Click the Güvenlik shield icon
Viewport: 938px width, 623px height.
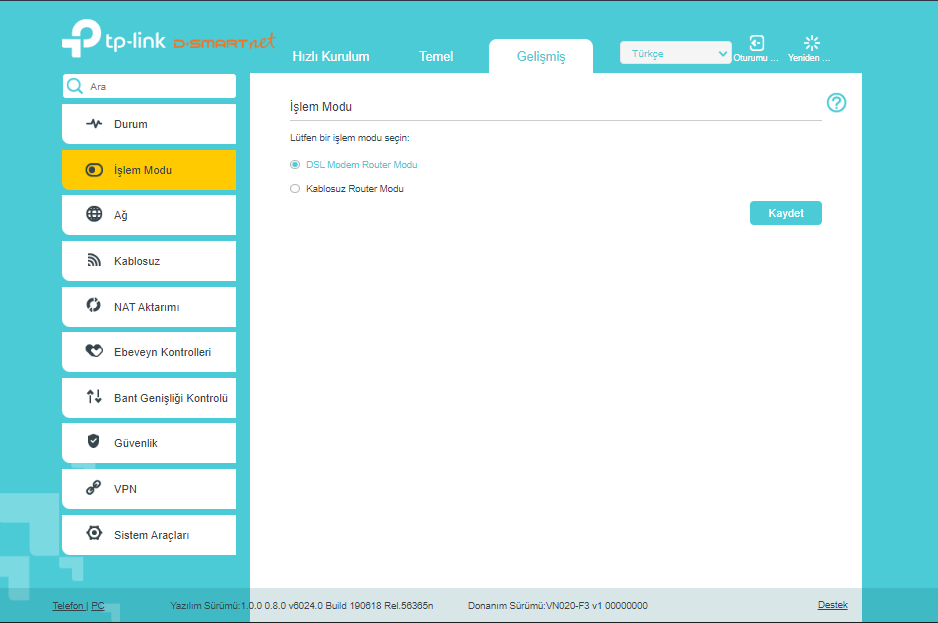[93, 442]
